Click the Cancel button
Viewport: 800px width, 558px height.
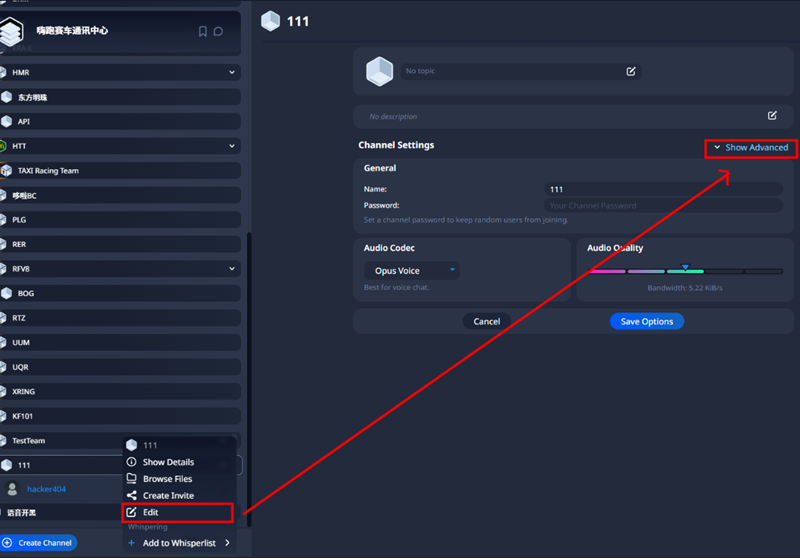(487, 321)
